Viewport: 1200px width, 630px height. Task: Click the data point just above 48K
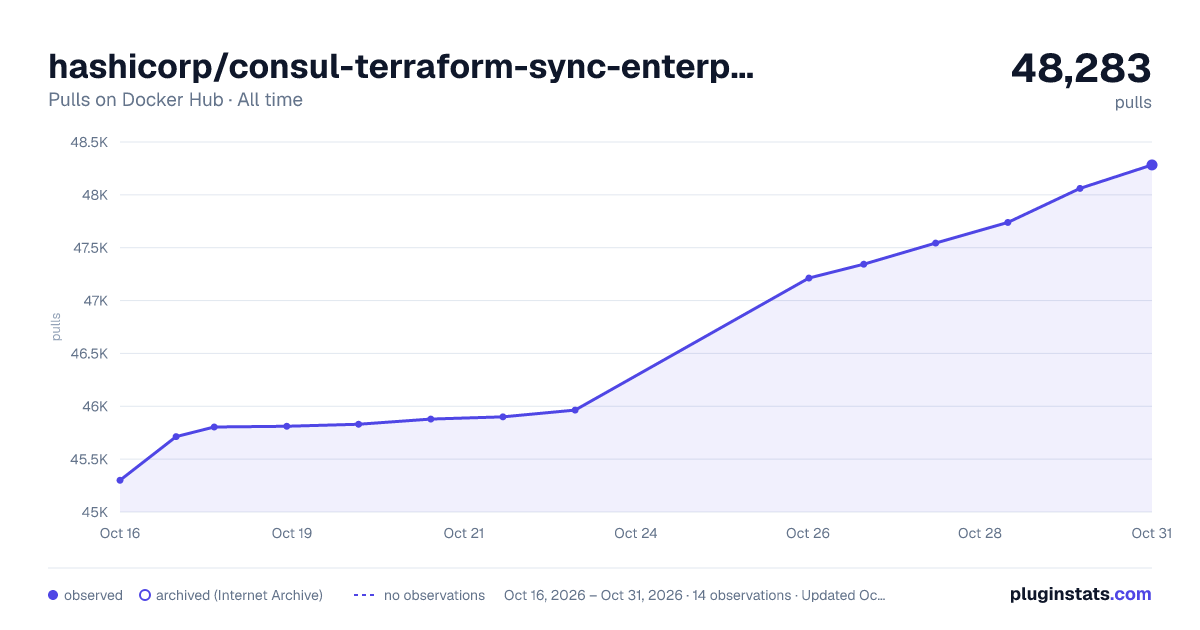coord(1080,188)
